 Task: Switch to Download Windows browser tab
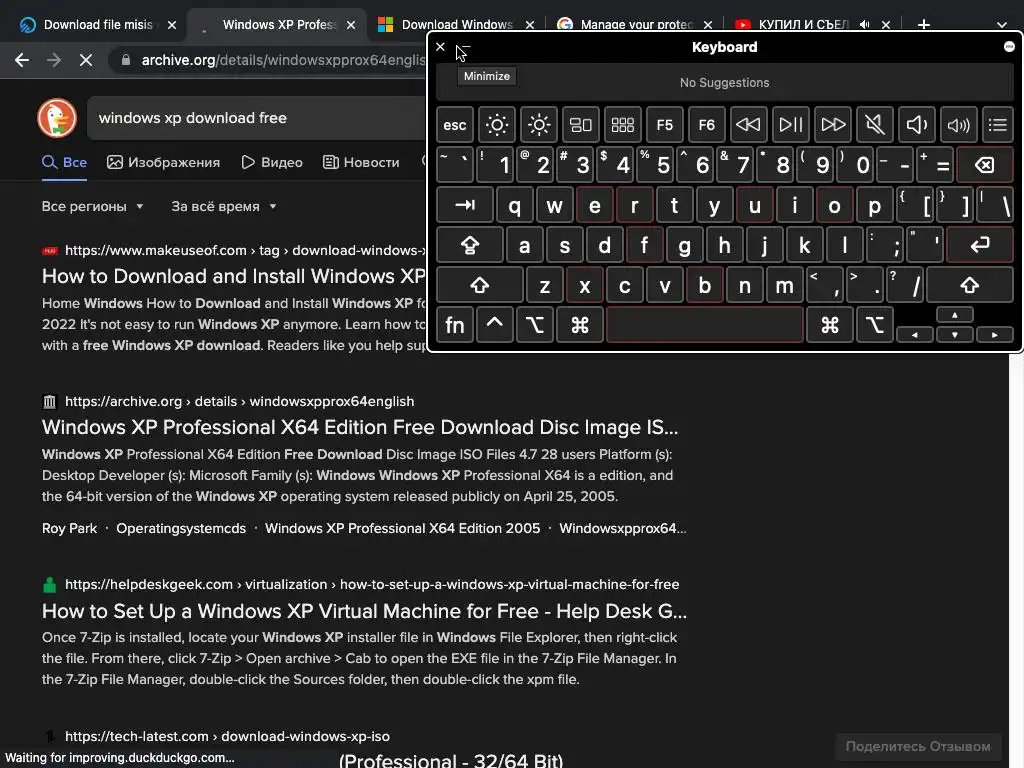point(457,25)
